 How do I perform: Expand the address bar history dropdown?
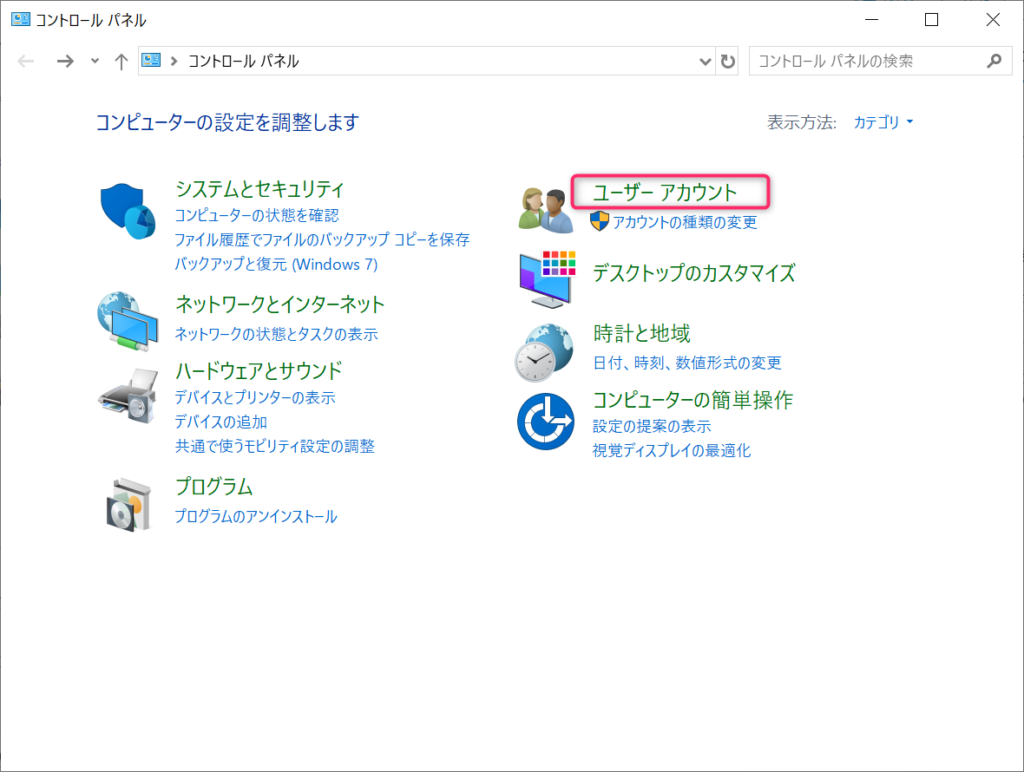click(x=705, y=62)
